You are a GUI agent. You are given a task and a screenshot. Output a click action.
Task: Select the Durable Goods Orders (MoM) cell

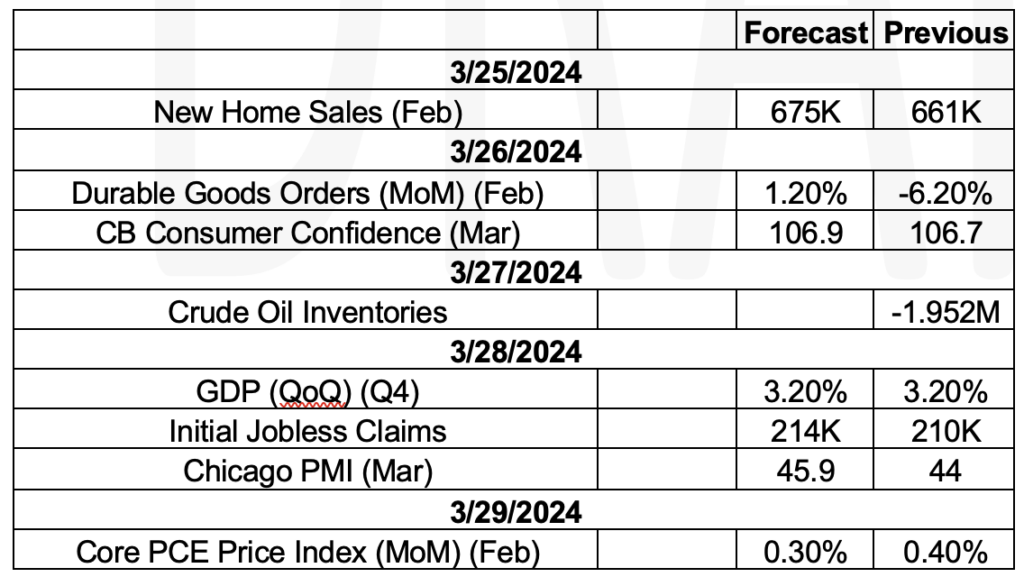point(306,191)
